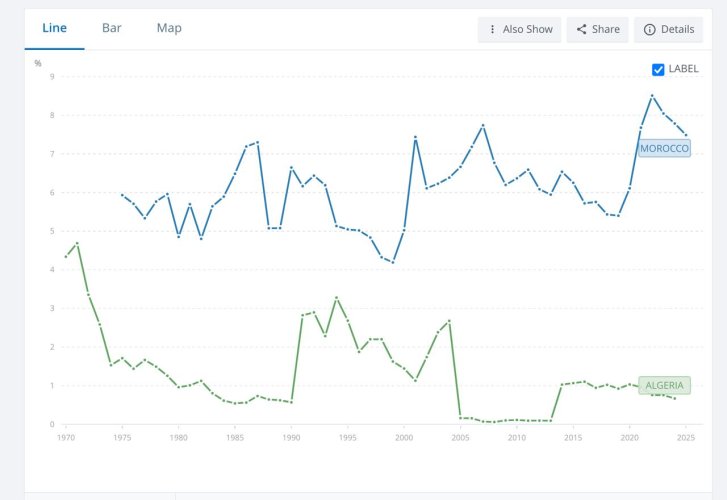Click the three-dot icon on Also Show
The width and height of the screenshot is (727, 500).
click(492, 29)
